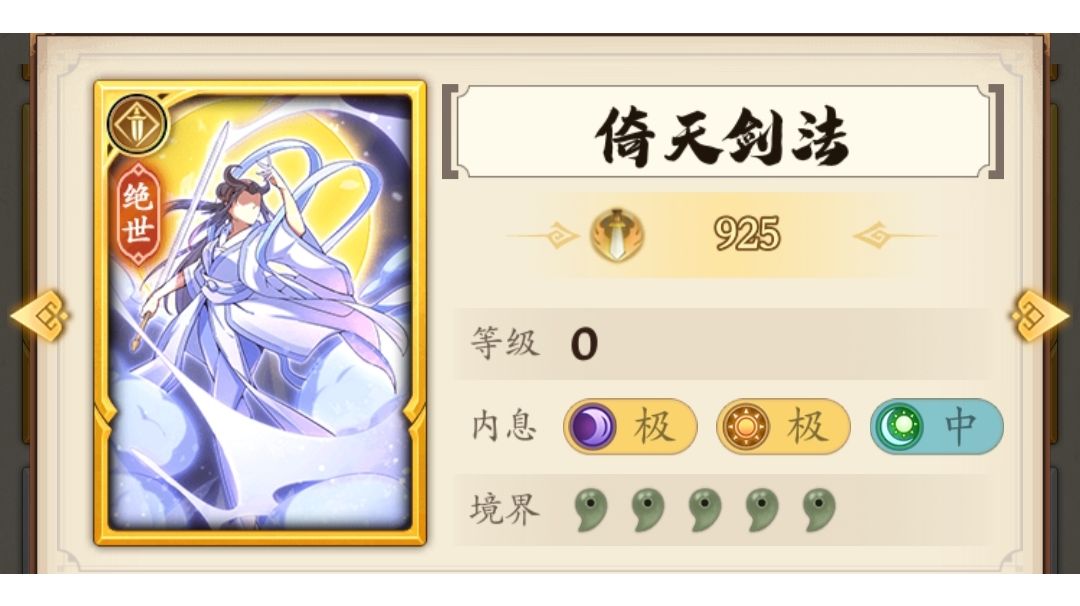This screenshot has width=1080, height=606.
Task: Open the swordswoman card artwork
Action: click(x=260, y=313)
